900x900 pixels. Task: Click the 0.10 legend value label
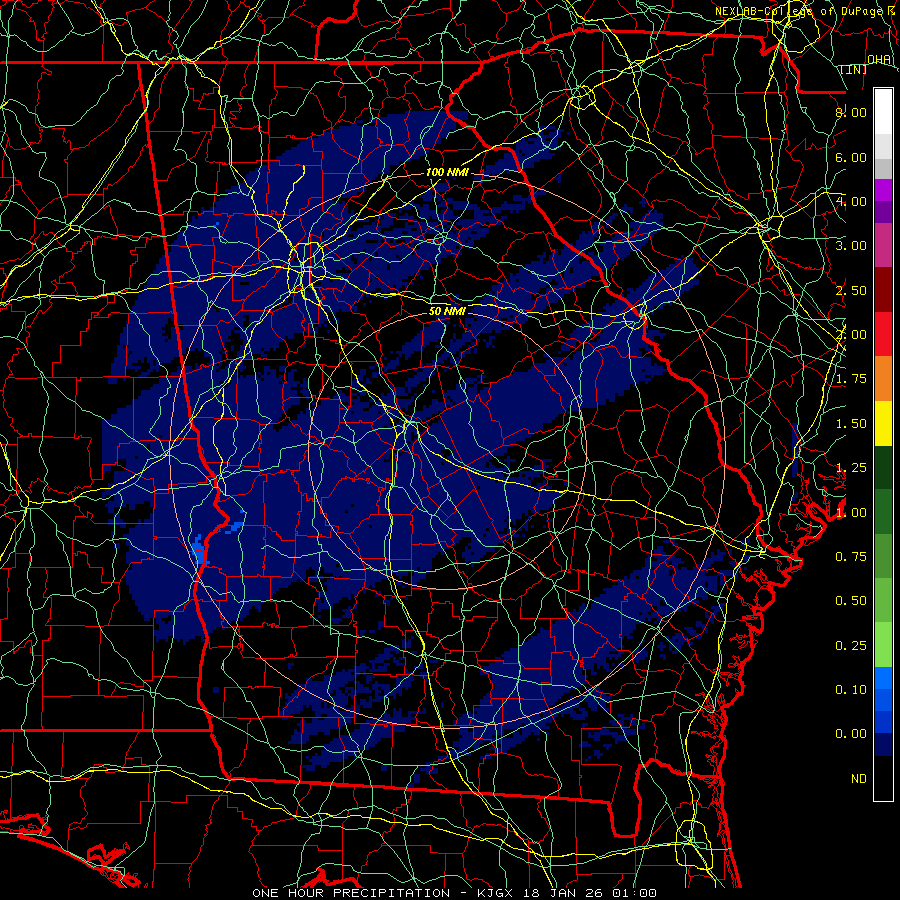pos(851,690)
